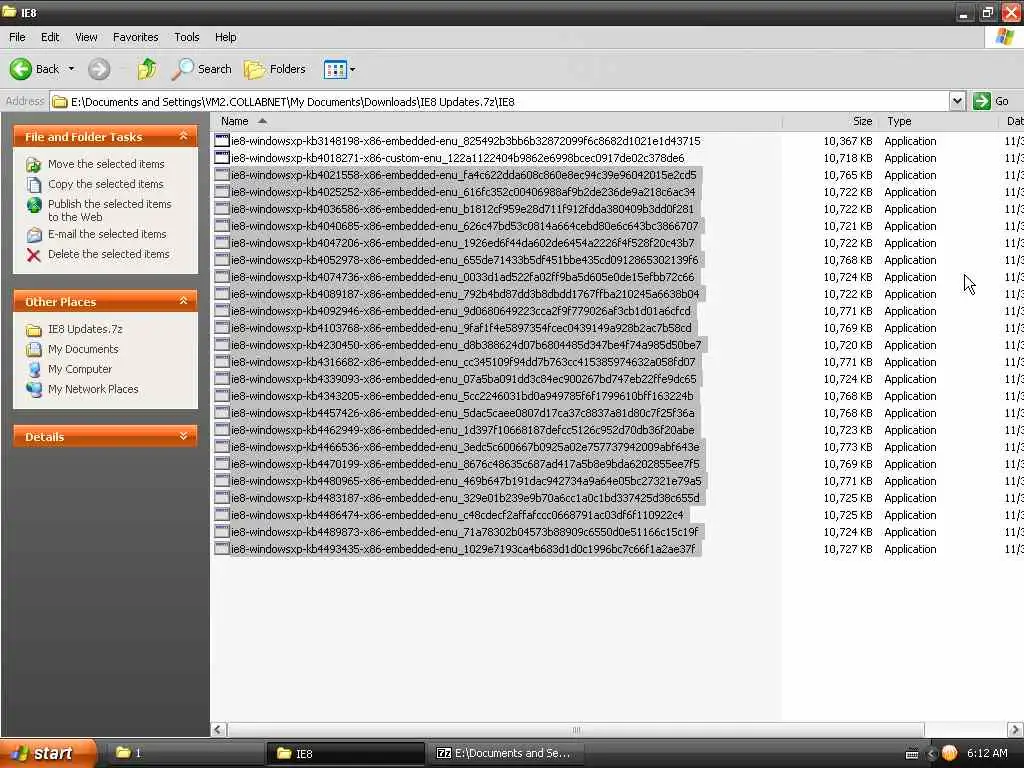
Task: Open the Edit menu
Action: 50,37
